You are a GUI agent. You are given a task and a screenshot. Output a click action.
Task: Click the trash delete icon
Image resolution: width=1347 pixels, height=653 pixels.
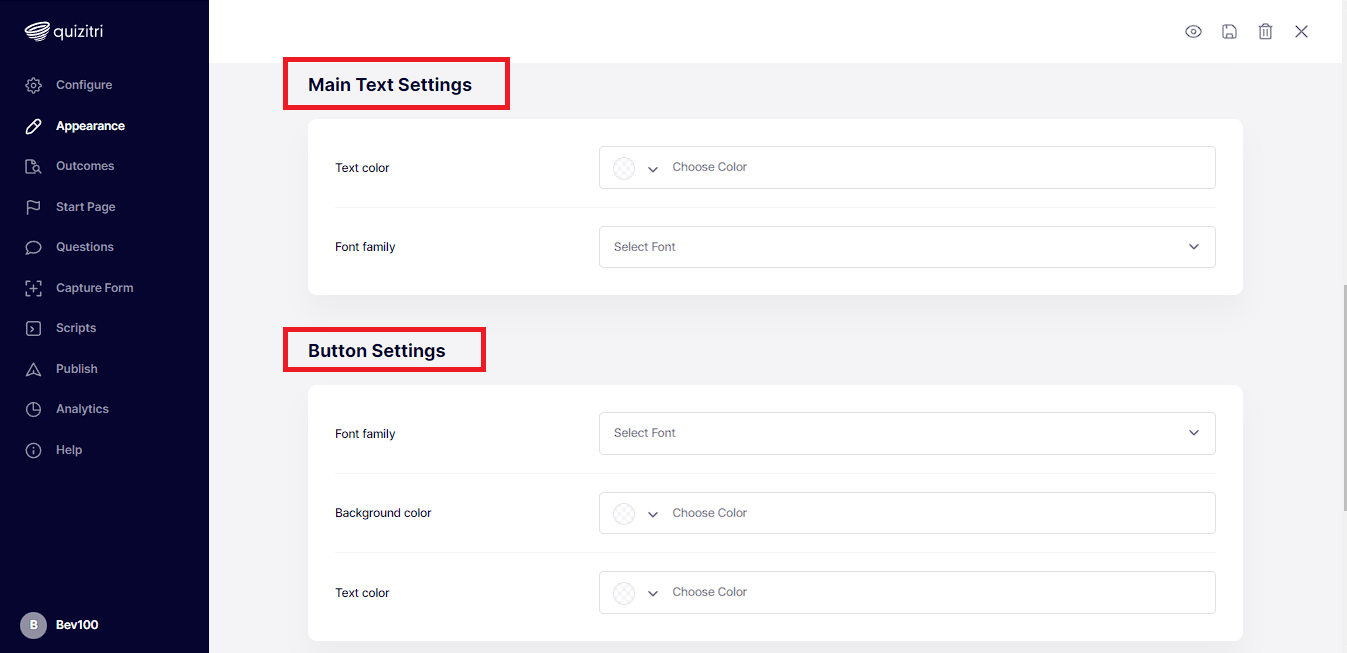click(1265, 32)
